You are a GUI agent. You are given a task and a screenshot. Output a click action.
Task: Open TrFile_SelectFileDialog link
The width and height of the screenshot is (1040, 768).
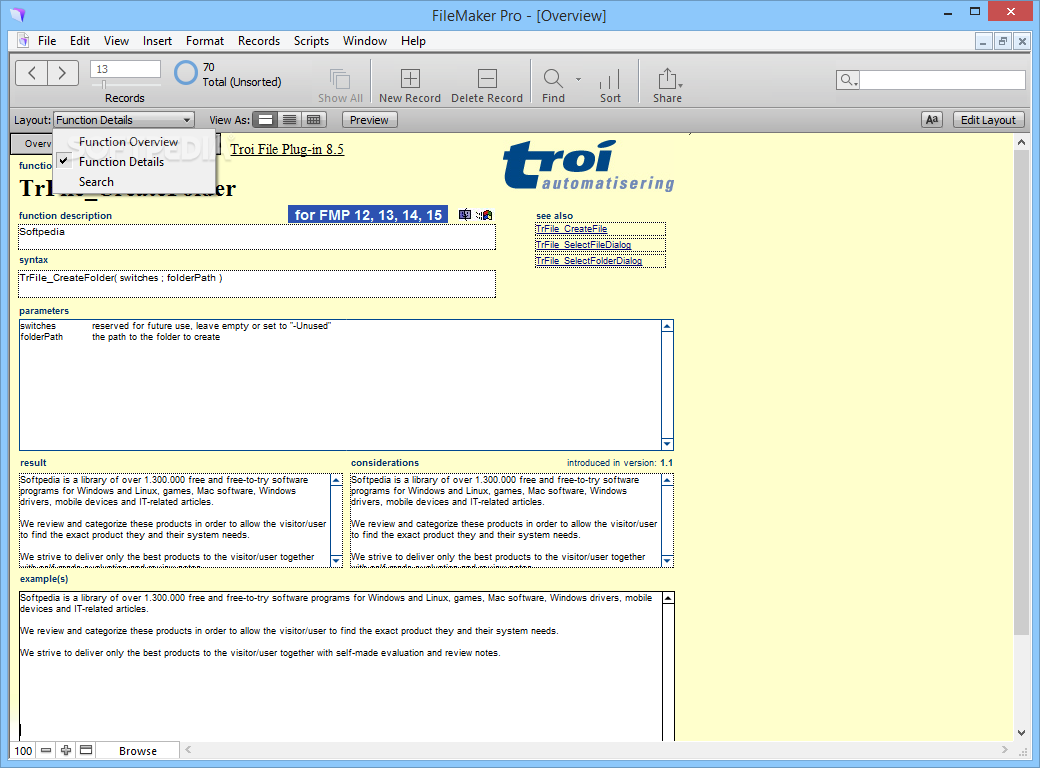click(x=583, y=245)
